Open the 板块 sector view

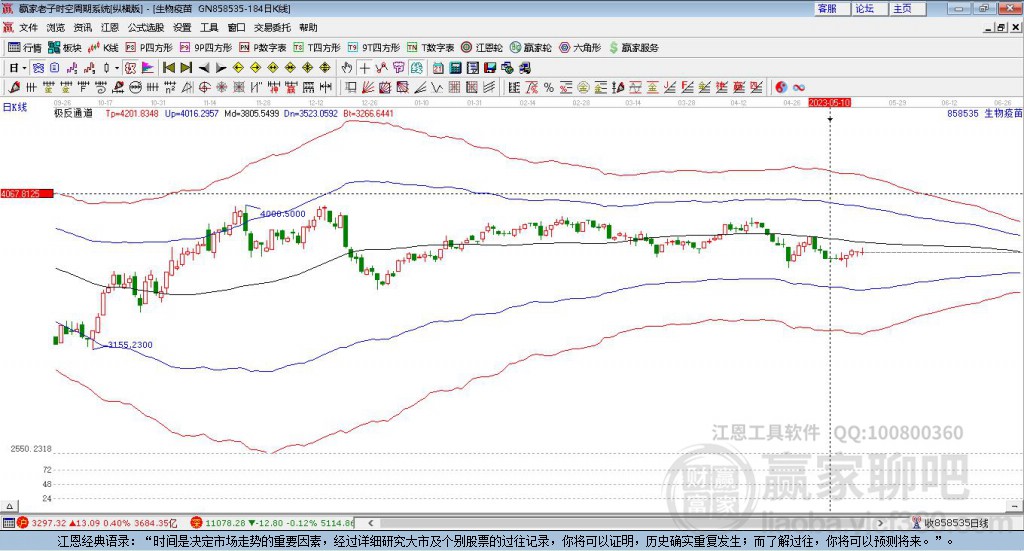[x=65, y=48]
